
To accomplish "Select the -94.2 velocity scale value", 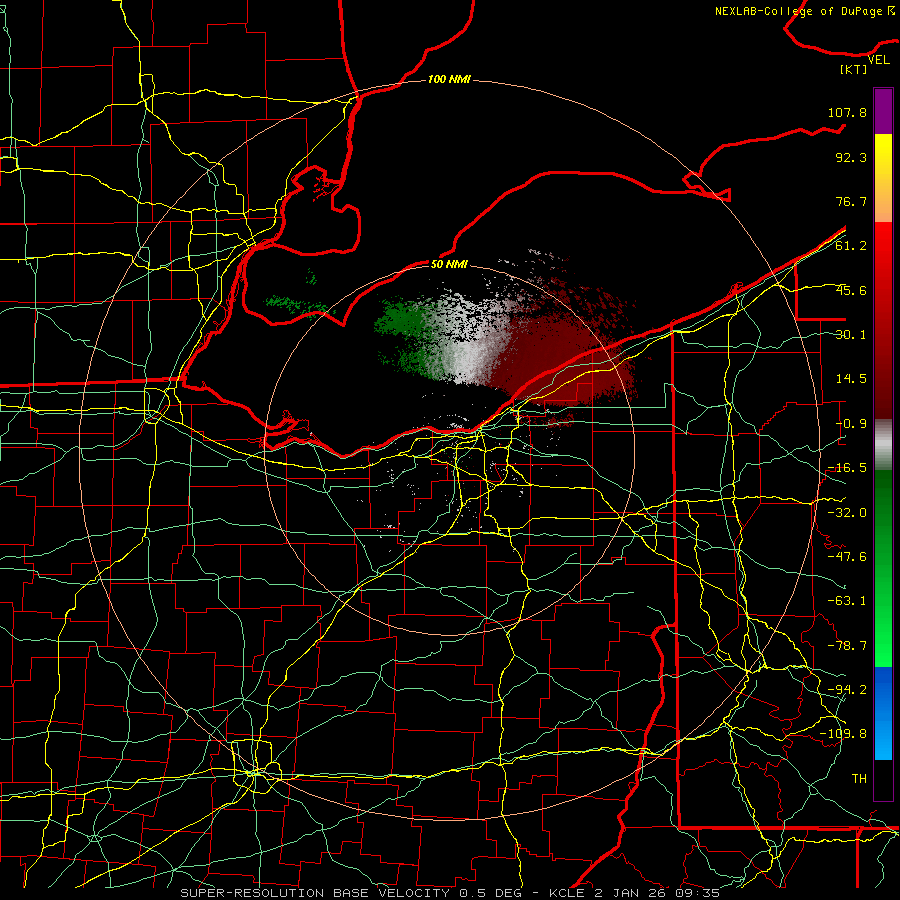I will click(847, 690).
